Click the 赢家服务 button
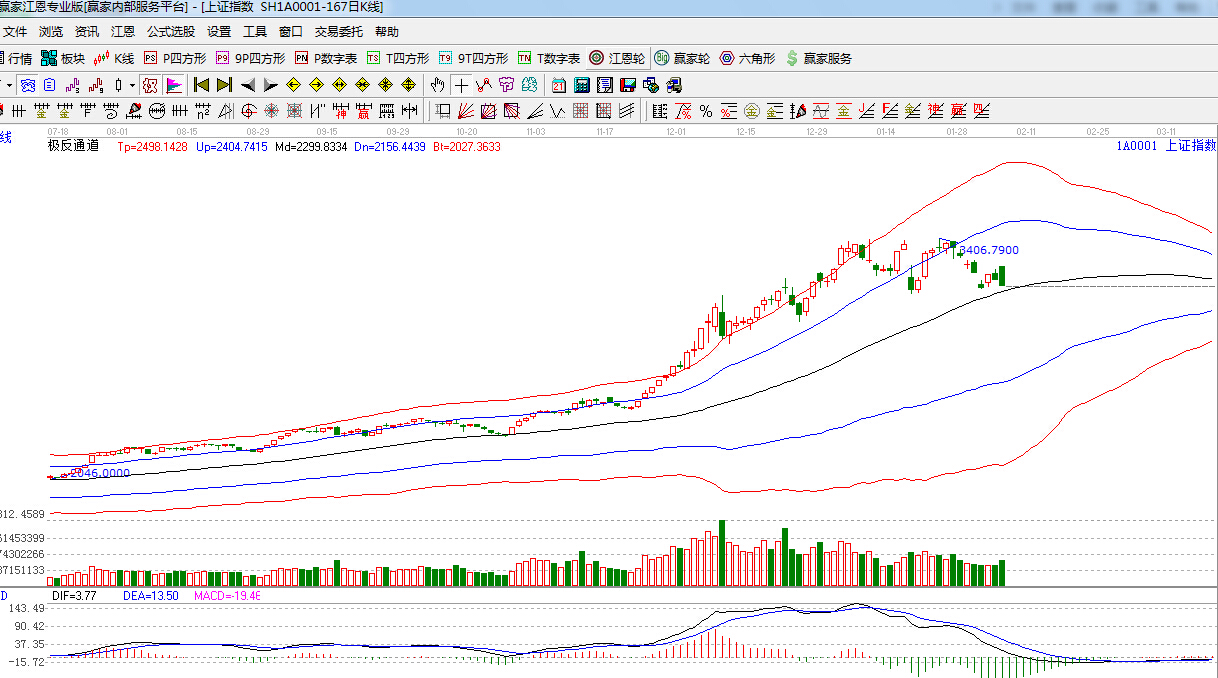 [818, 58]
